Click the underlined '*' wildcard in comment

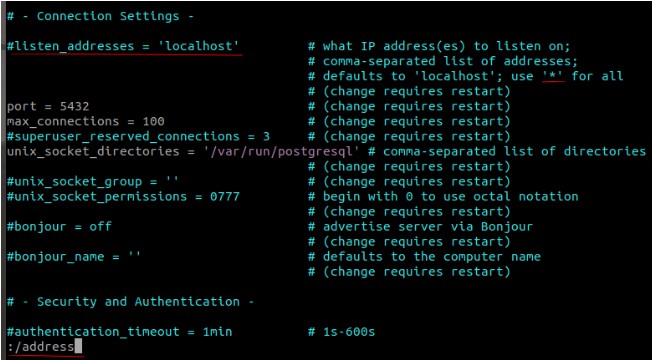point(554,76)
